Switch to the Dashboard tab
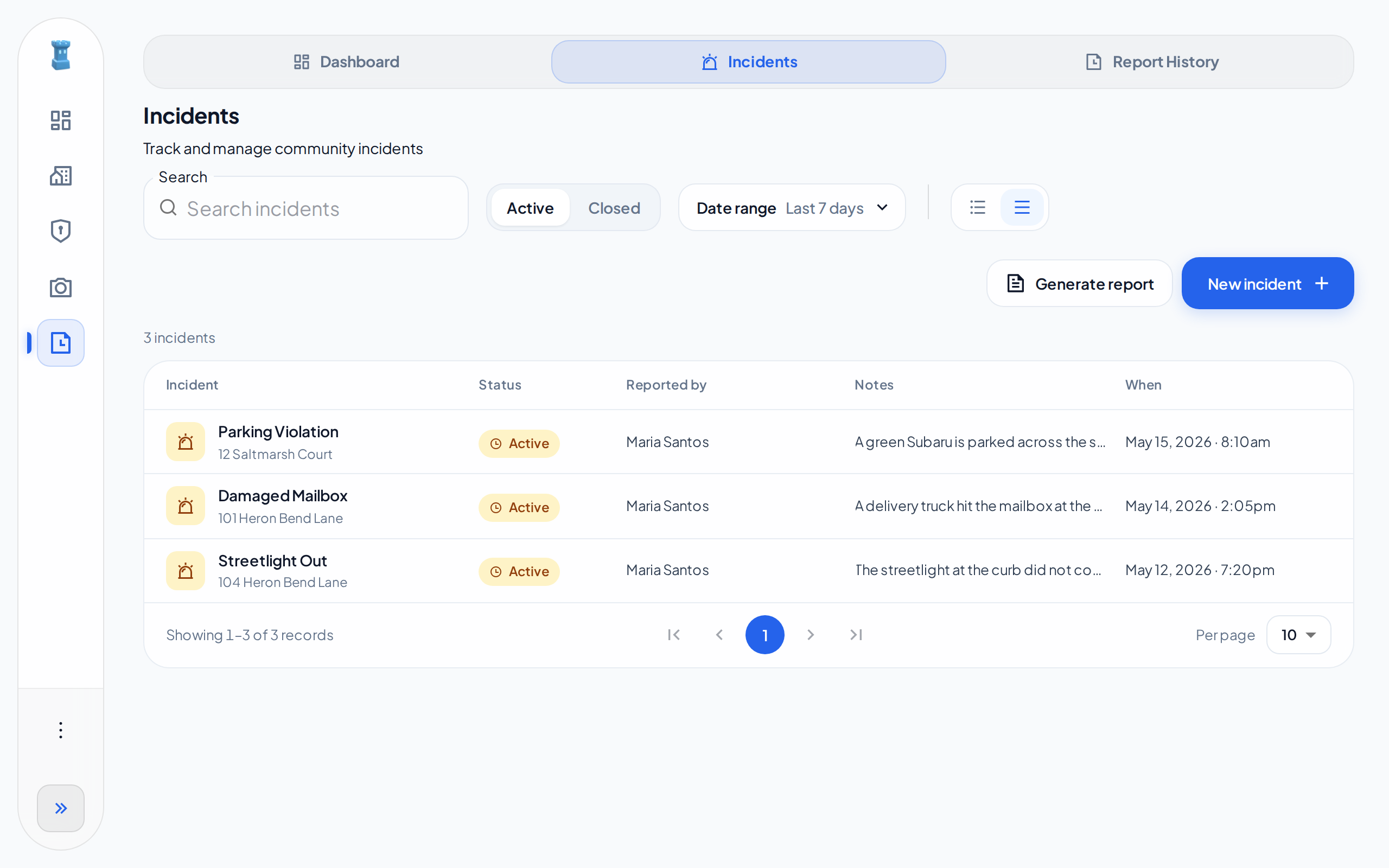Viewport: 1389px width, 868px height. [347, 62]
